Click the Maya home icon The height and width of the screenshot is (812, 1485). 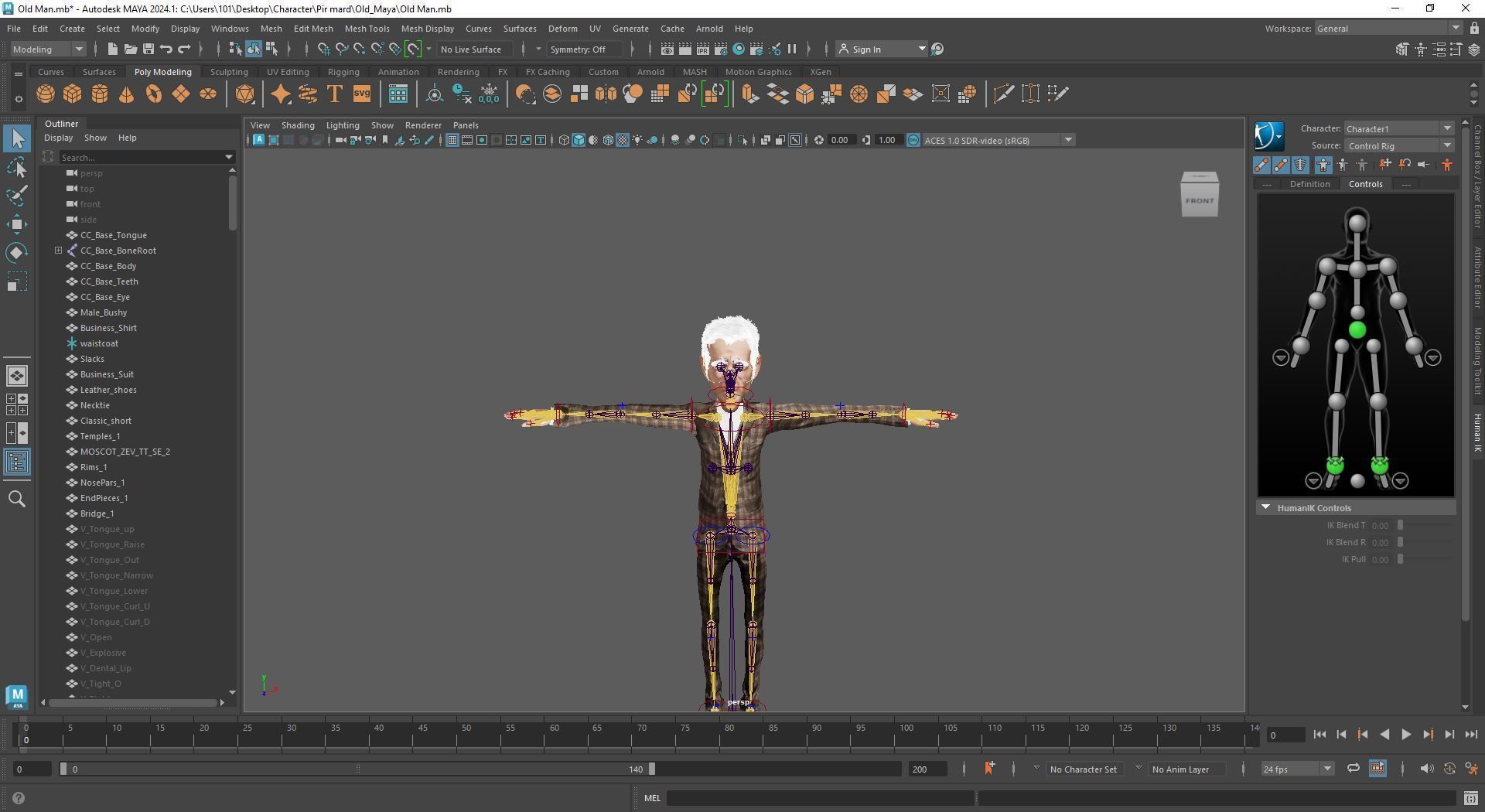click(x=17, y=696)
